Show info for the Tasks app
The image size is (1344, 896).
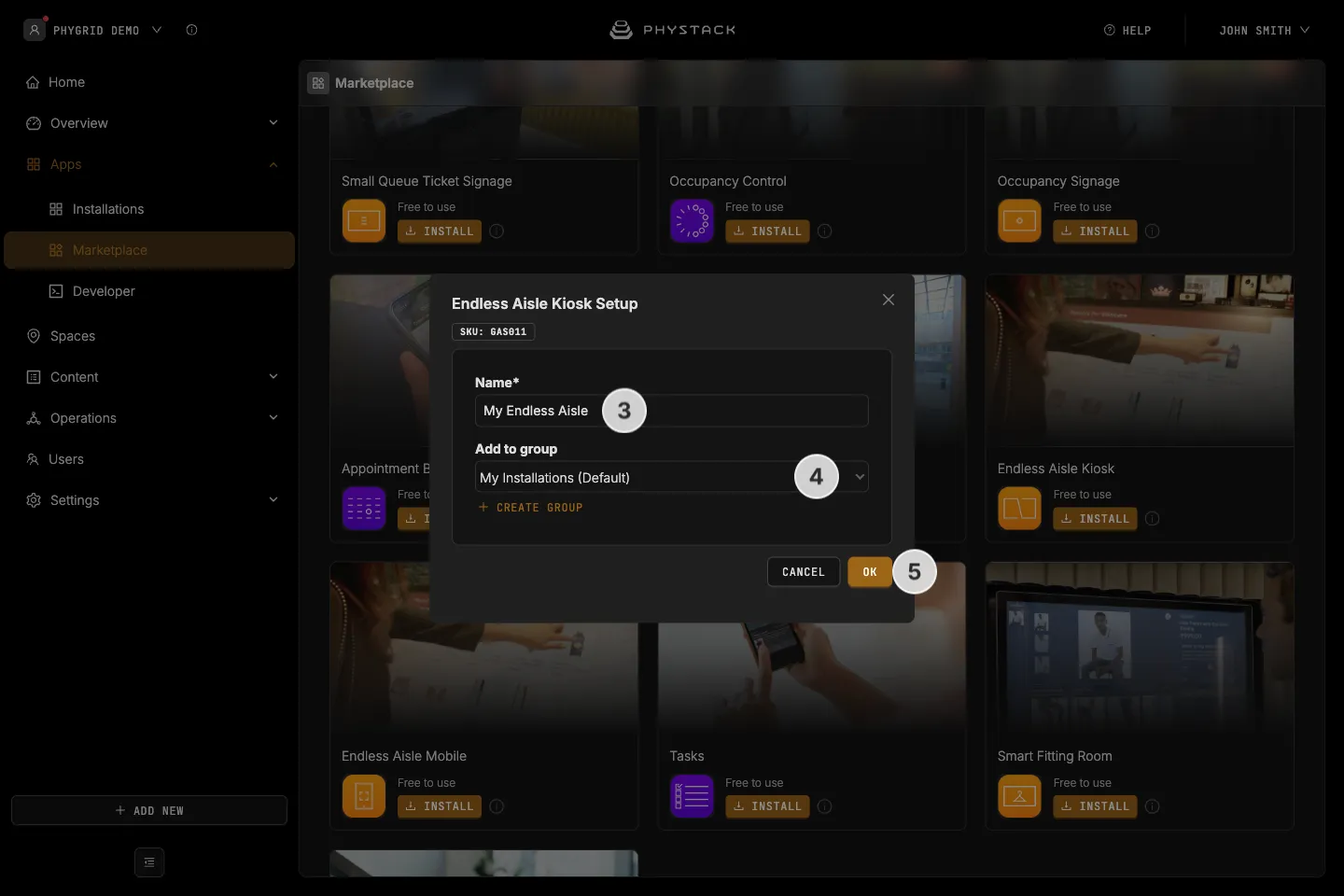[825, 806]
